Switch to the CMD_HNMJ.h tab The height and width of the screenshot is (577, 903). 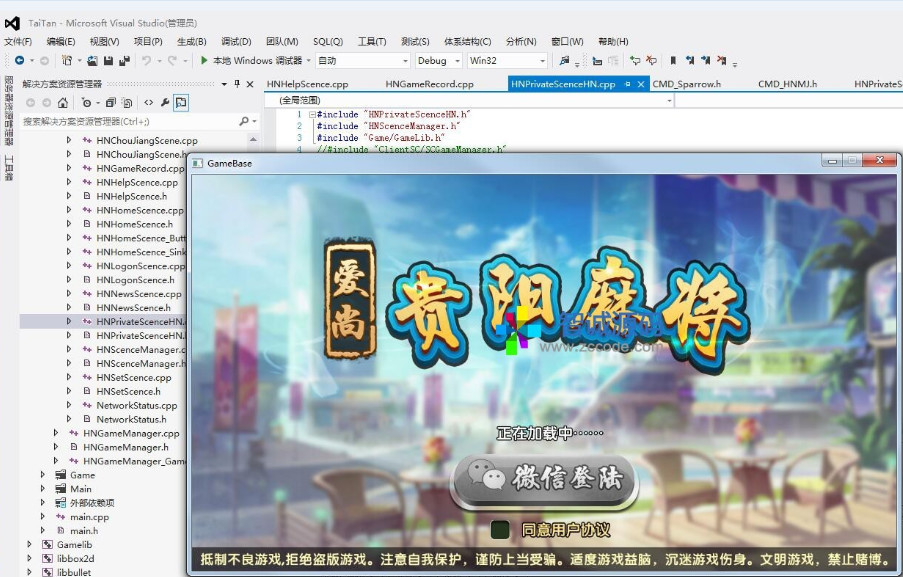pyautogui.click(x=787, y=84)
